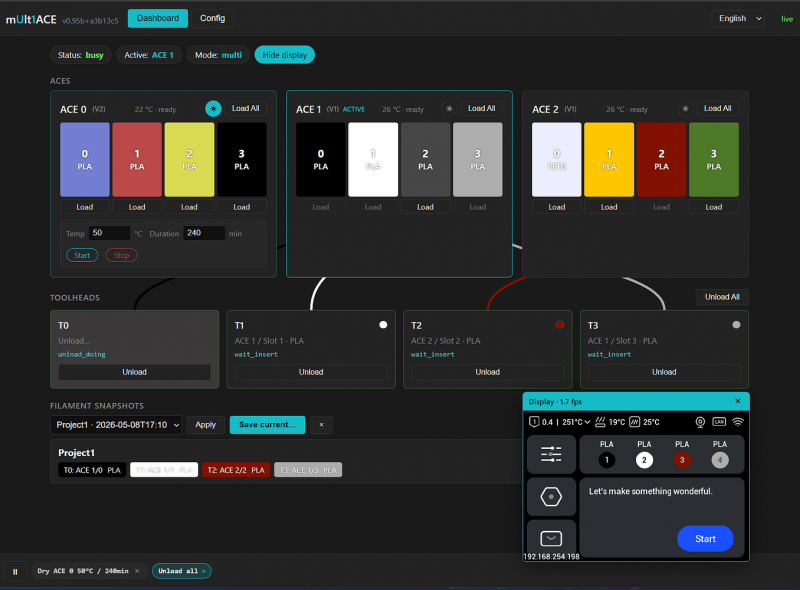
Task: Switch to the Dashboard tab
Action: (x=158, y=18)
